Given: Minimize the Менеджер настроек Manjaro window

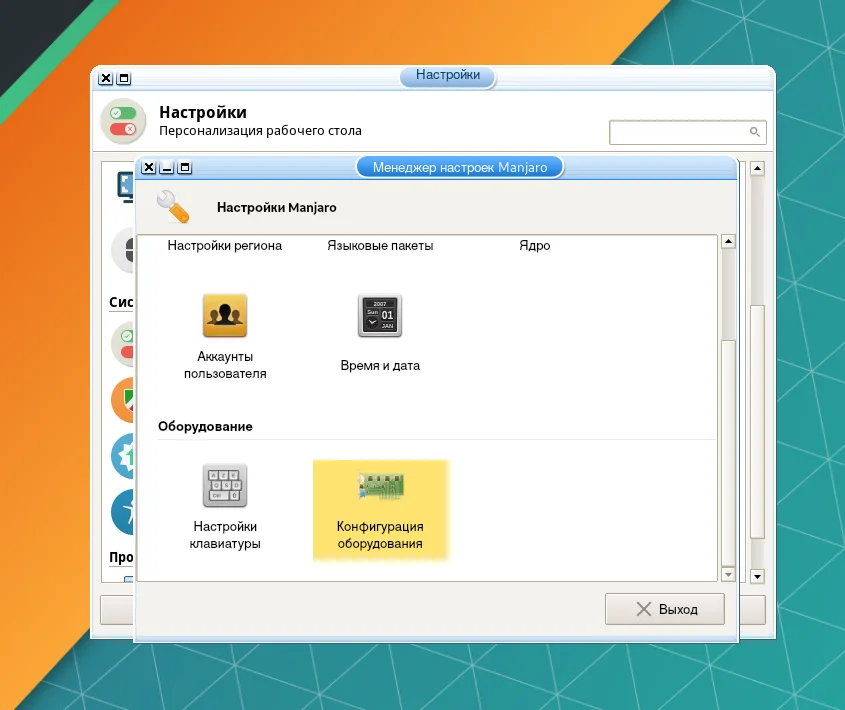Looking at the screenshot, I should coord(167,168).
